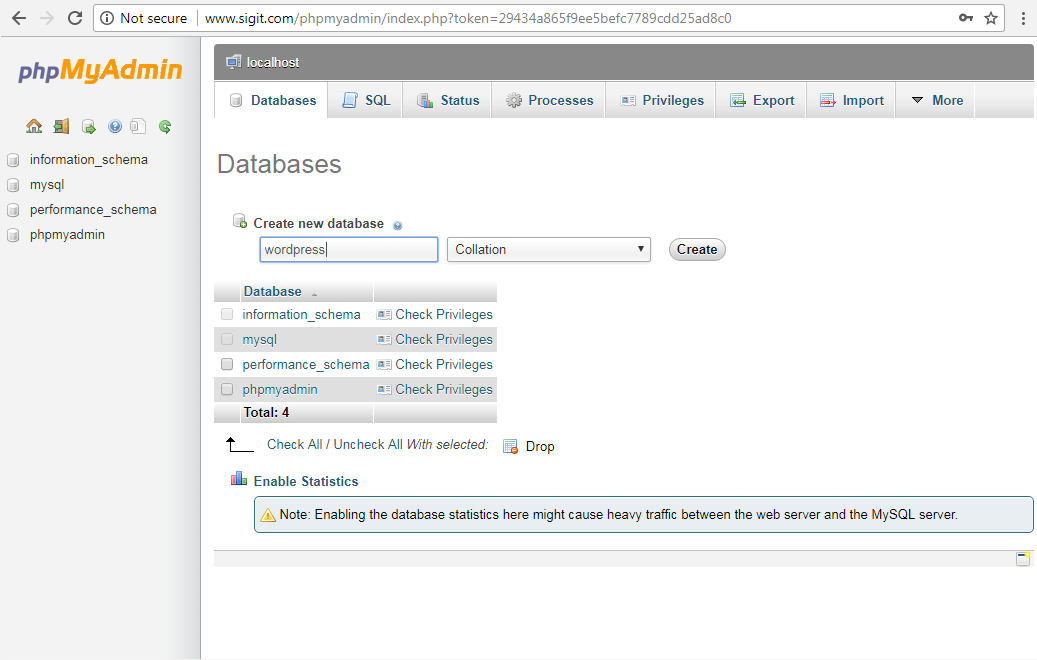Click the new database name field

point(349,250)
